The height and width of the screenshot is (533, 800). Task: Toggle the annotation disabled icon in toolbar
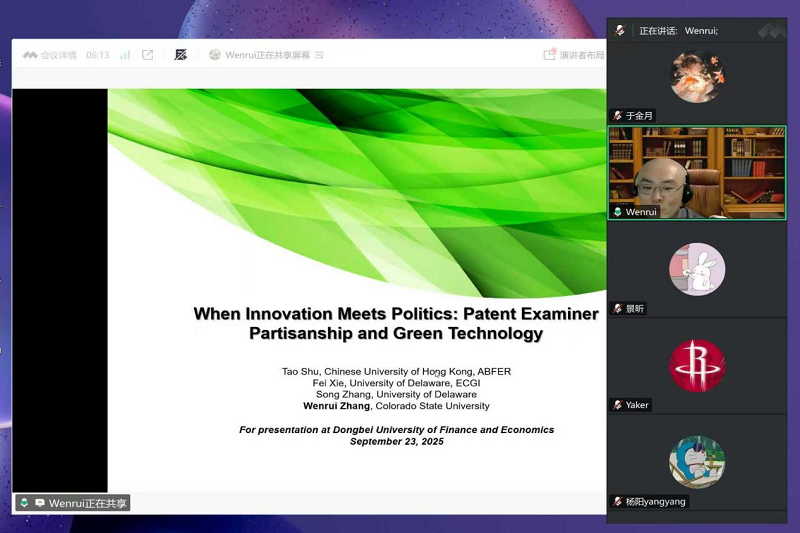click(x=181, y=55)
